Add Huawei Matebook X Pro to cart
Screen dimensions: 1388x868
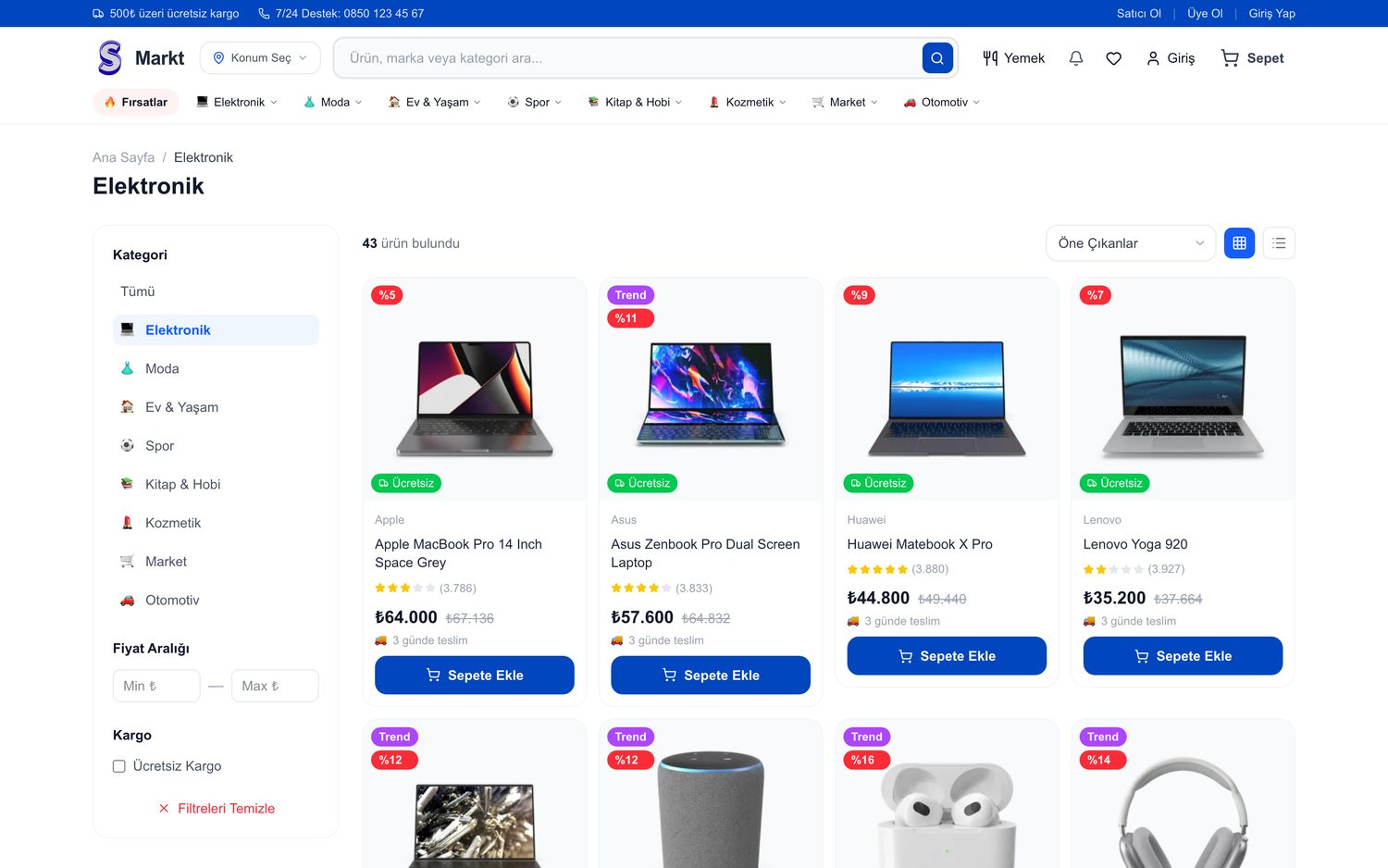pos(947,655)
